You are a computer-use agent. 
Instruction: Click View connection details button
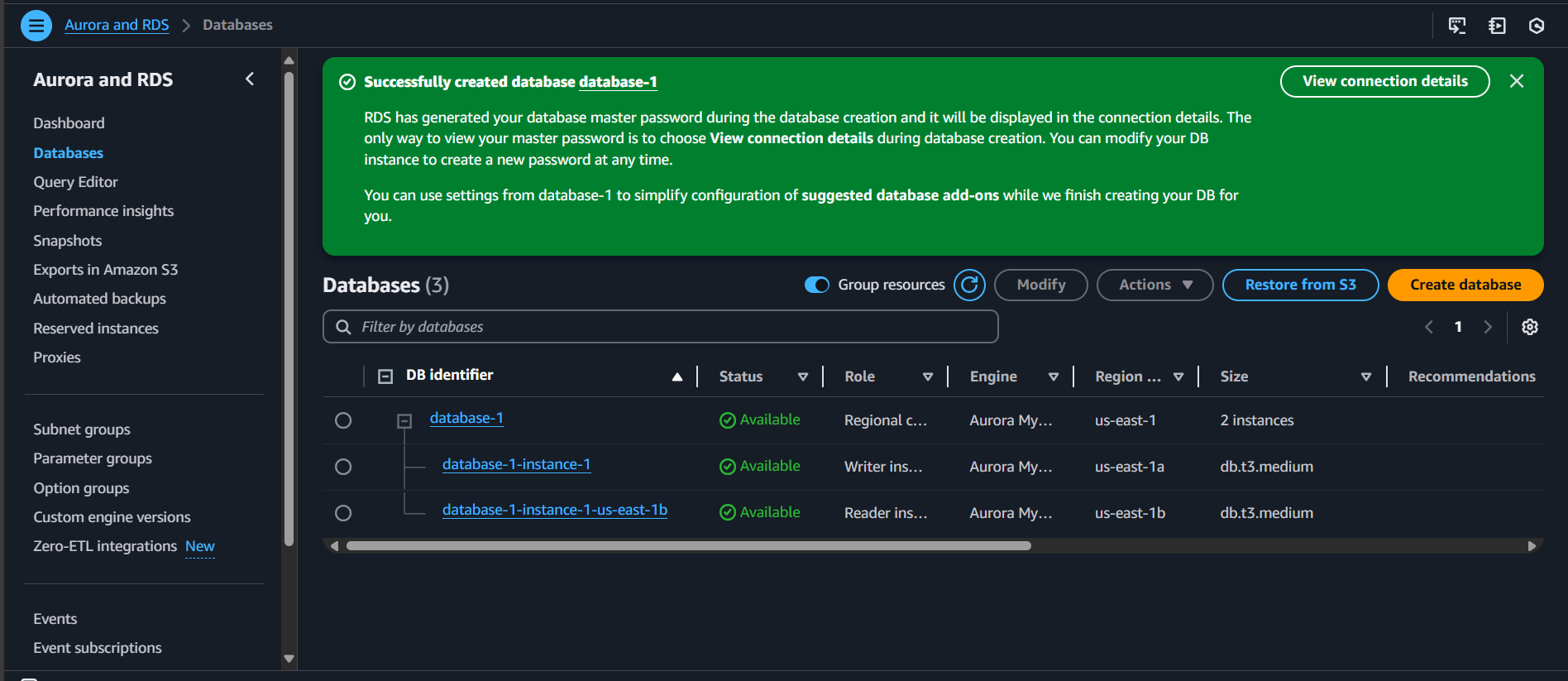(1385, 81)
